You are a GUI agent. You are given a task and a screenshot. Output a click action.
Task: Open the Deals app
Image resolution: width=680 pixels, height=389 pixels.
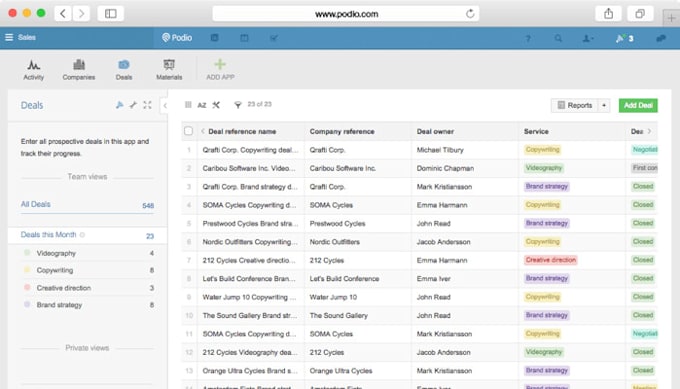click(x=124, y=69)
